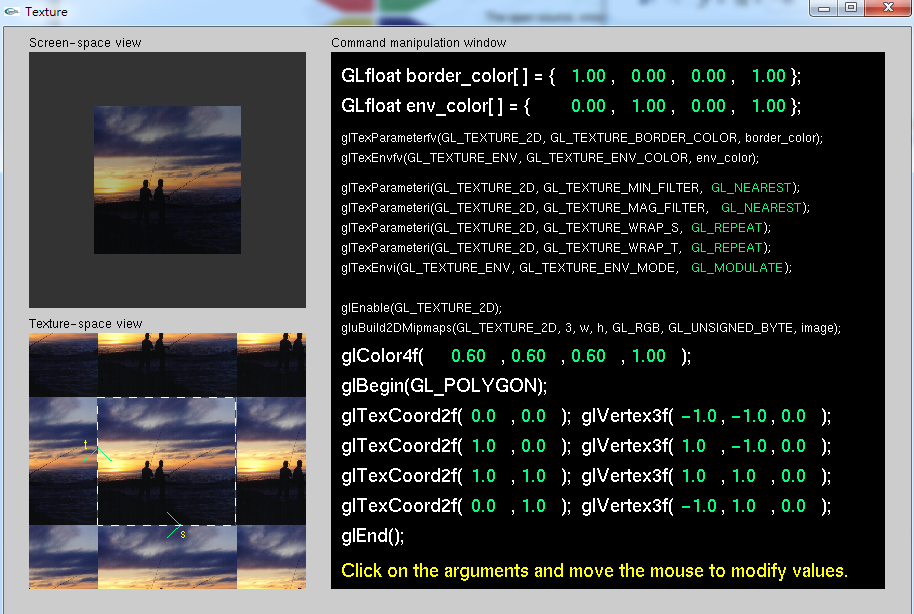
Task: Select t coordinate 0.0 of second glTexCoord2f
Action: (x=533, y=446)
